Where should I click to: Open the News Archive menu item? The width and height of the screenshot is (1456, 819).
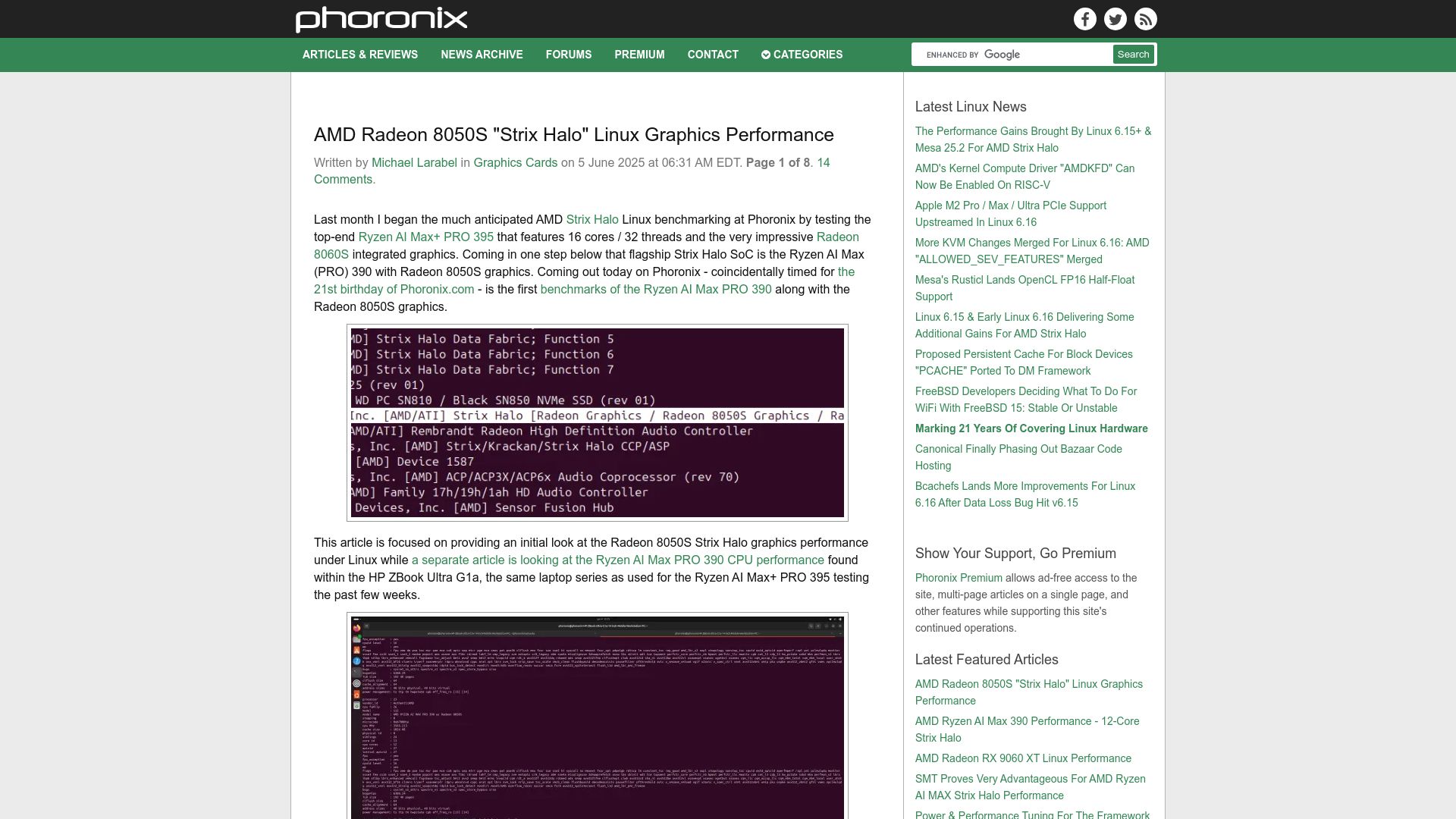(x=482, y=55)
